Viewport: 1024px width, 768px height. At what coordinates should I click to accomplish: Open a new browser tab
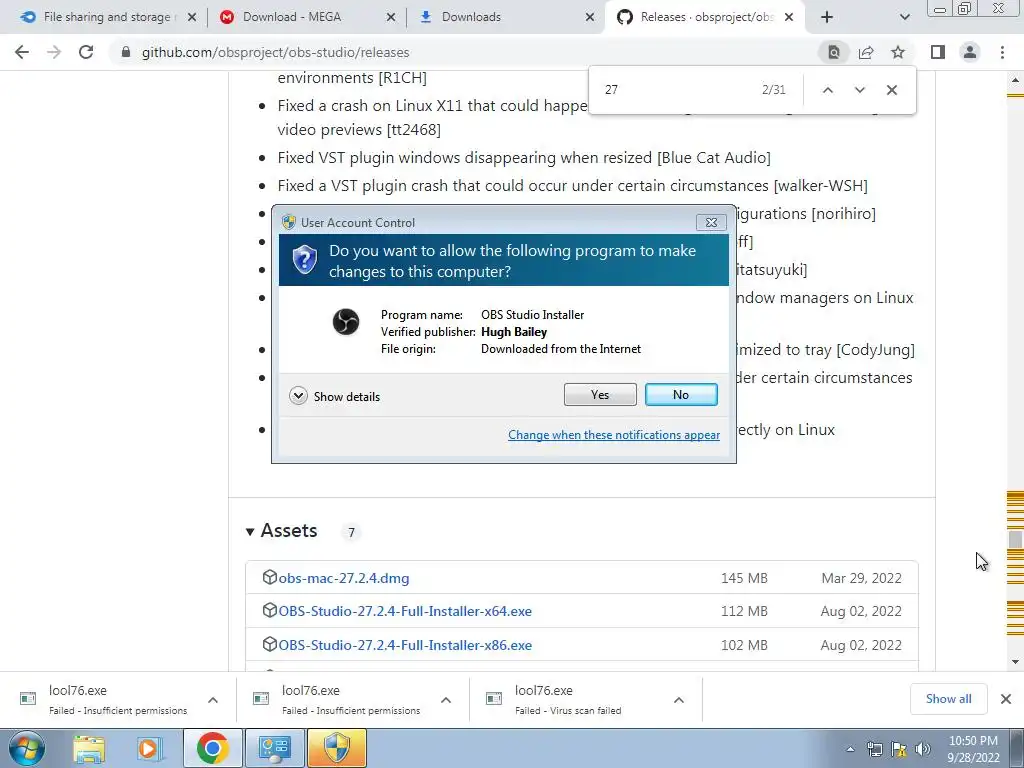click(827, 18)
